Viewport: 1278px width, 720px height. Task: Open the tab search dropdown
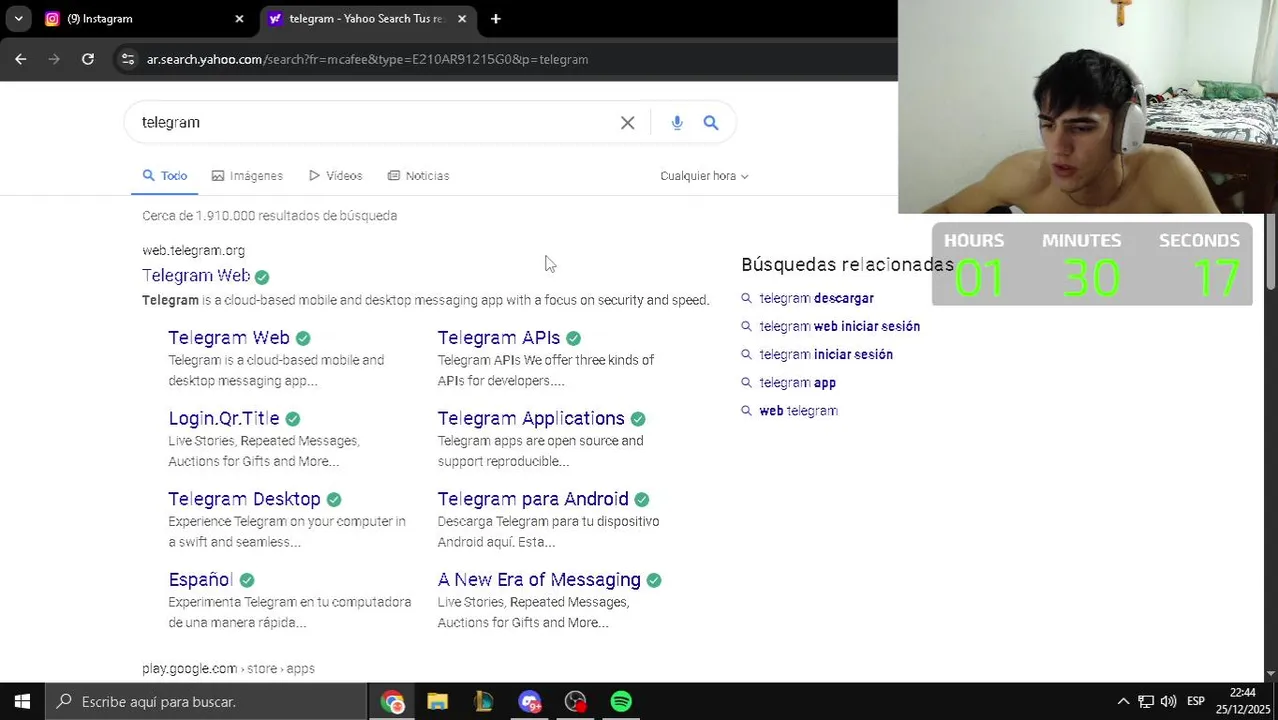[x=18, y=18]
